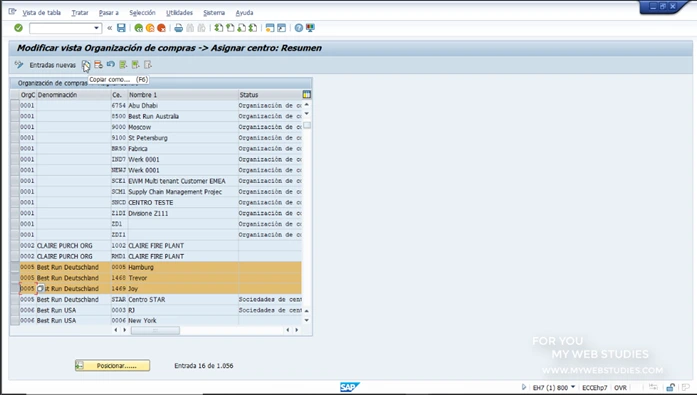Click the Deselect all icon
The height and width of the screenshot is (395, 697).
tap(148, 65)
